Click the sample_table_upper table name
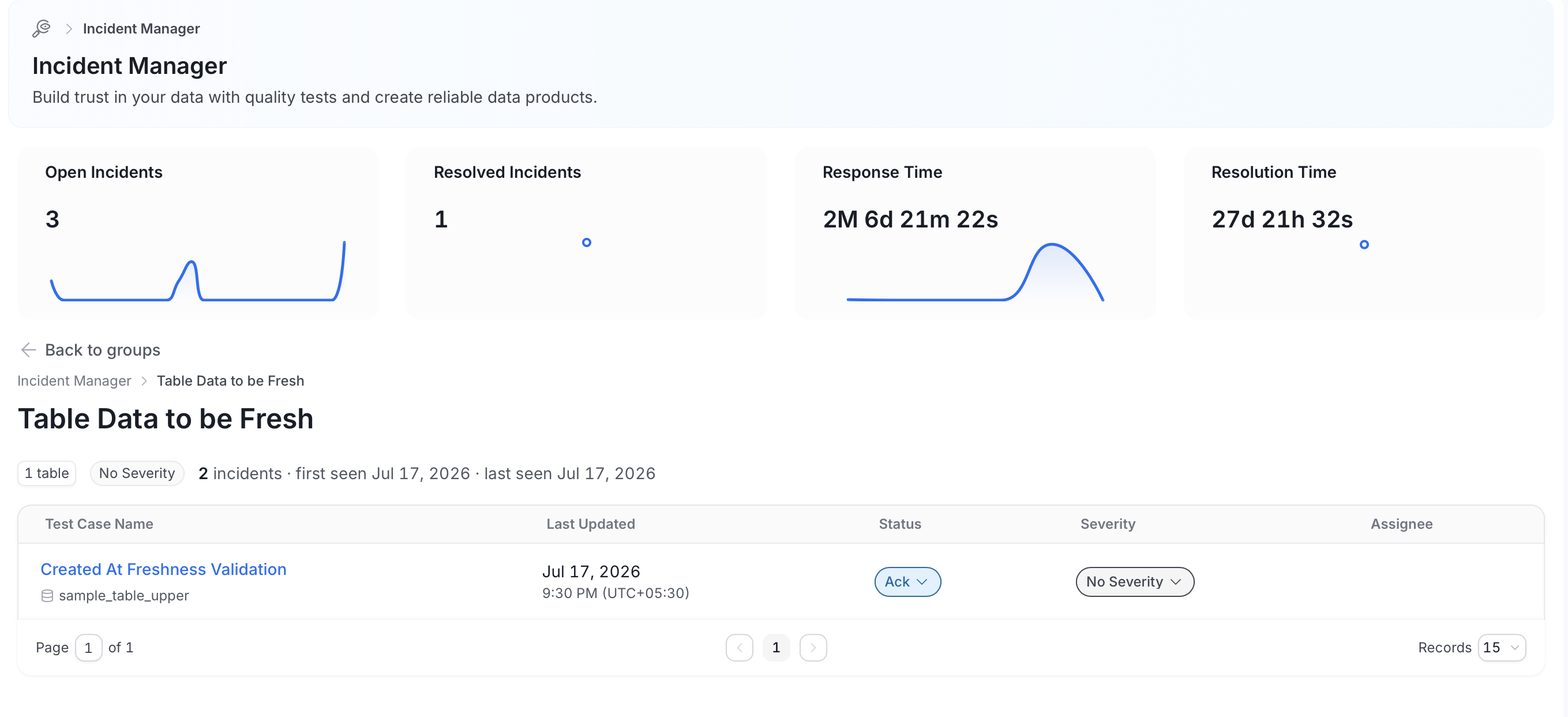 [x=123, y=596]
